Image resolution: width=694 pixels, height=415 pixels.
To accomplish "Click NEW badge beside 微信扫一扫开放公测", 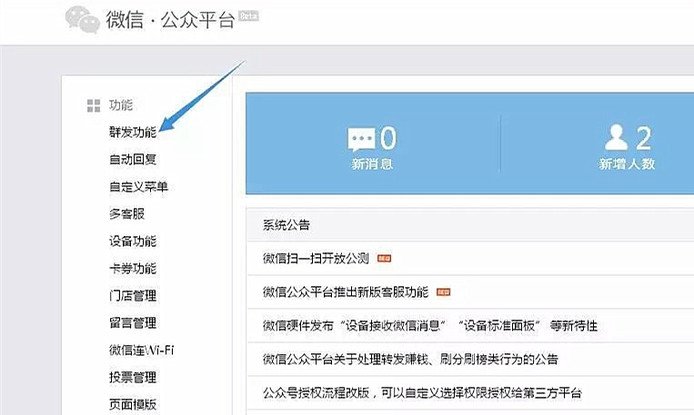I will click(384, 258).
